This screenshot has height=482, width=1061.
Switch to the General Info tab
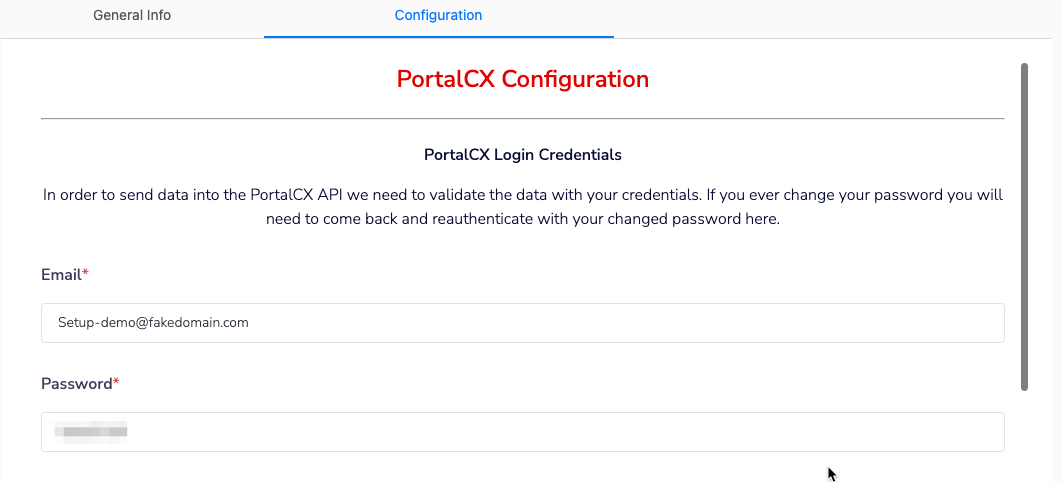[132, 16]
